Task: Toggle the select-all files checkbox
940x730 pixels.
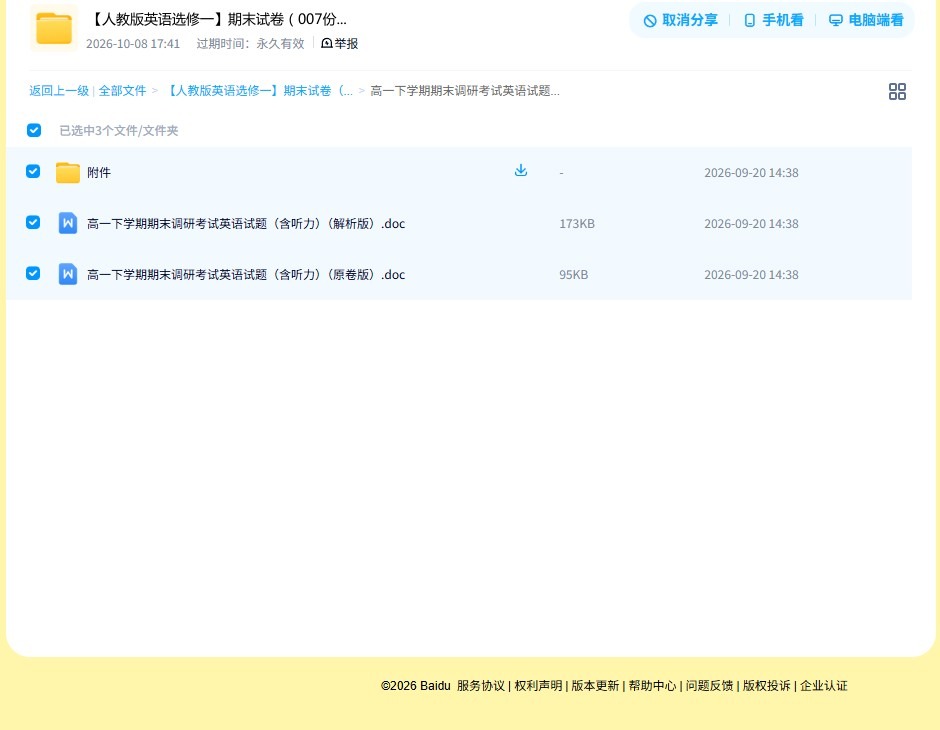Action: [34, 130]
